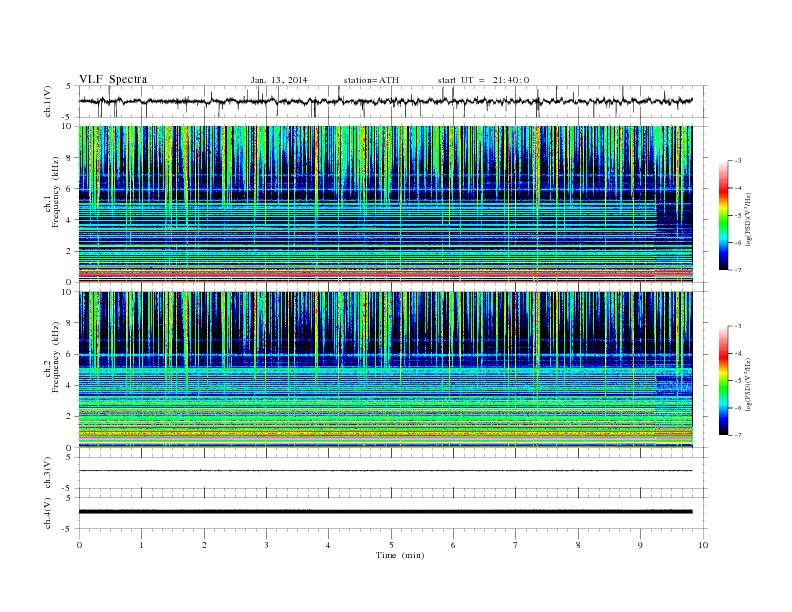Click the time-axis tick label "9"
Image resolution: width=792 pixels, height=612 pixels.
pos(640,545)
